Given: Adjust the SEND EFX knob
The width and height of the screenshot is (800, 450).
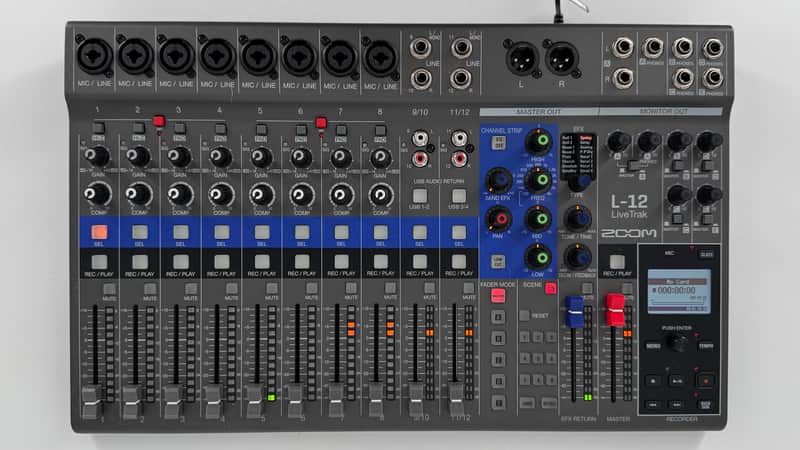Looking at the screenshot, I should point(498,180).
